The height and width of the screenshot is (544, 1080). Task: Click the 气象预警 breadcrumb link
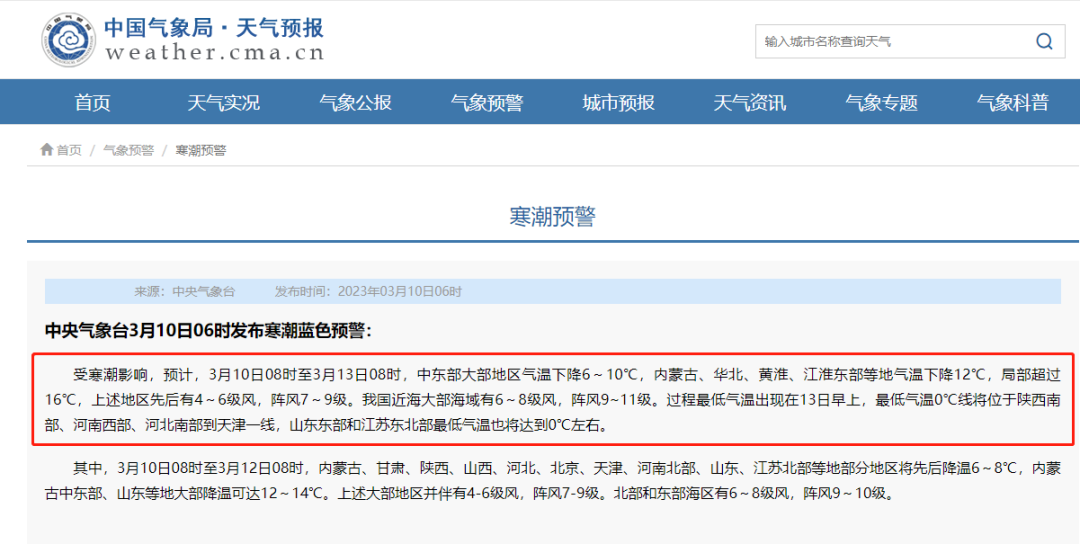(128, 150)
